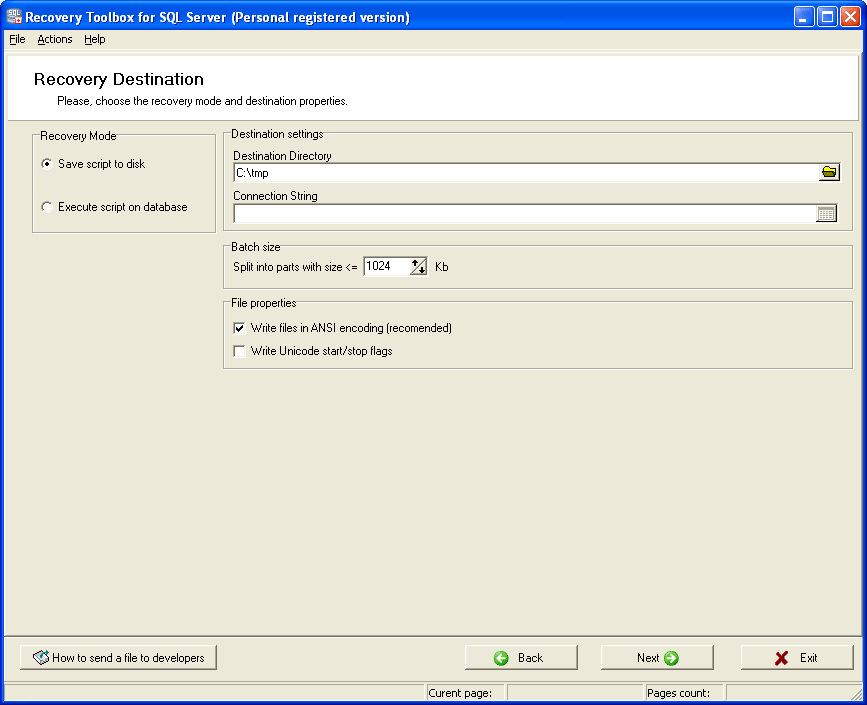Open the File menu
This screenshot has width=867, height=705.
click(x=17, y=39)
